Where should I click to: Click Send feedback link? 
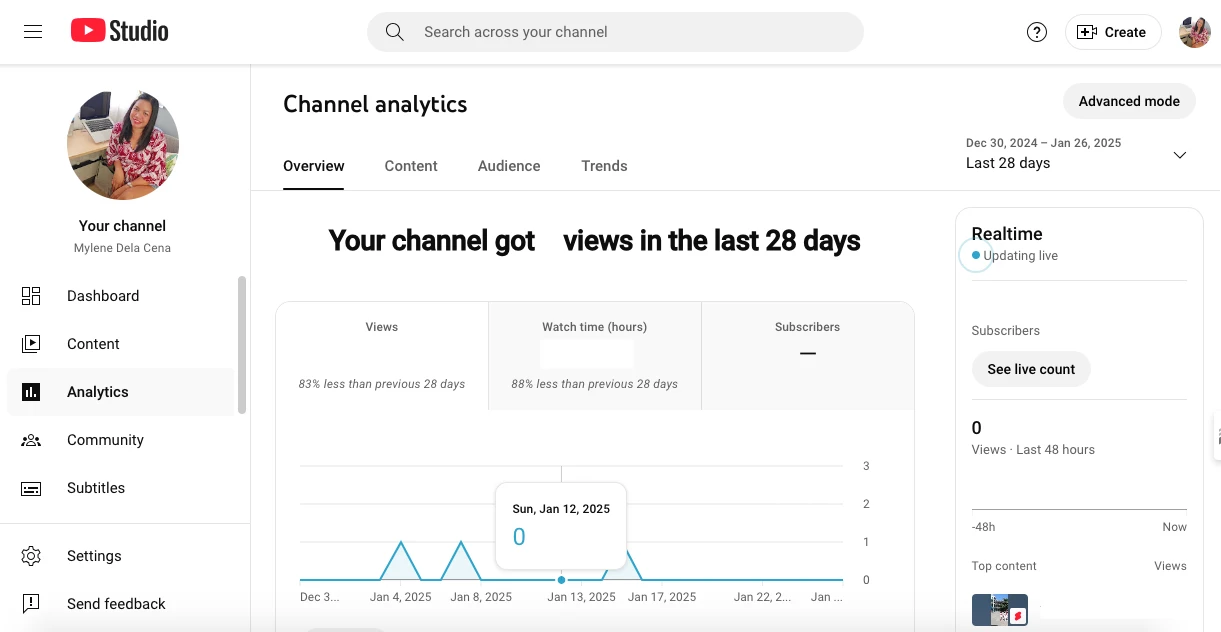pos(120,604)
